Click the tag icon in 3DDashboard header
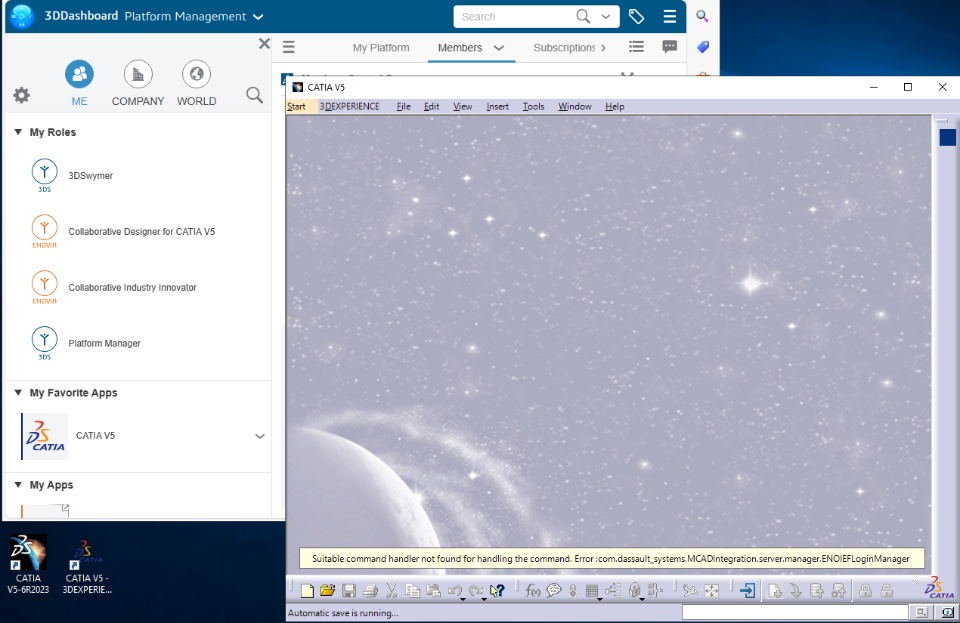 tap(637, 17)
